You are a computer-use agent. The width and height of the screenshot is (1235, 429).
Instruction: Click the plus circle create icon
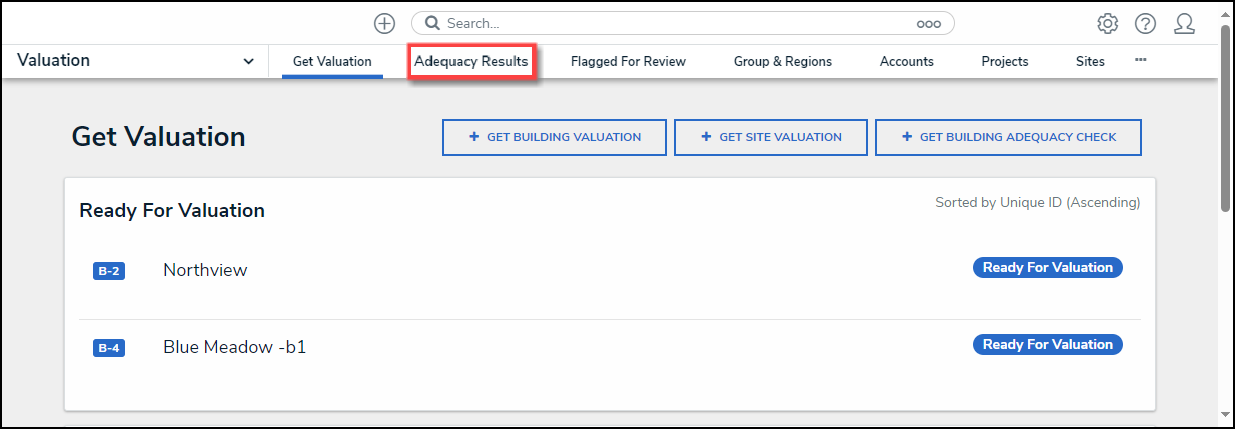point(384,23)
